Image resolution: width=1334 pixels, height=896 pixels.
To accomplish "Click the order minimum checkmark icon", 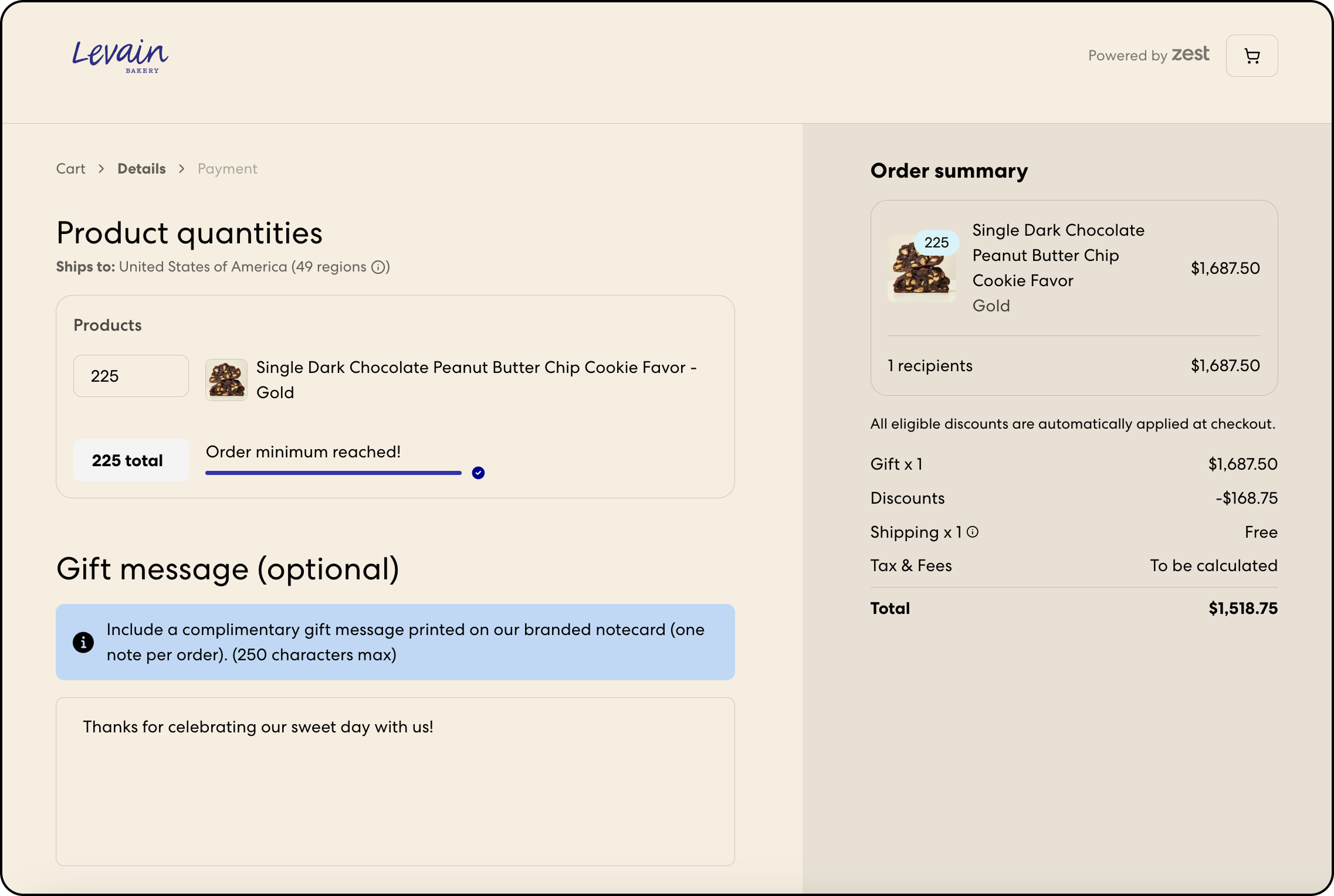I will pos(478,473).
